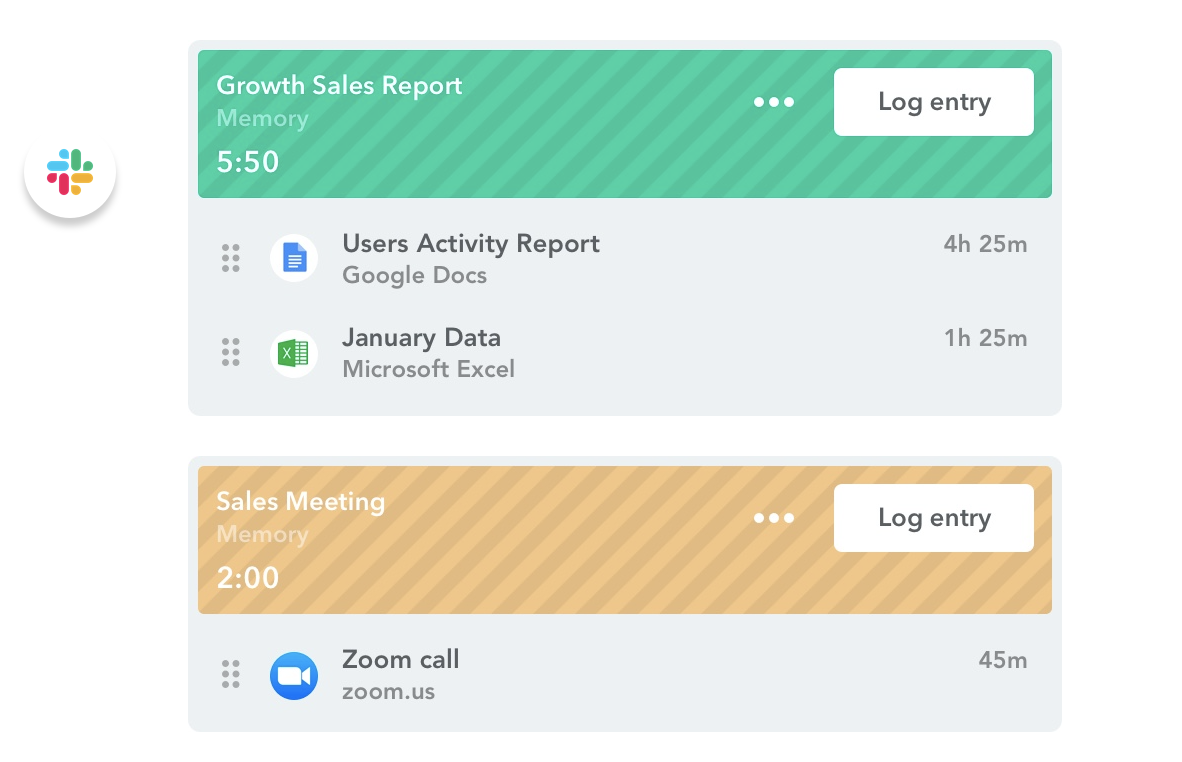Click the Slack app icon
The image size is (1182, 762).
[70, 172]
